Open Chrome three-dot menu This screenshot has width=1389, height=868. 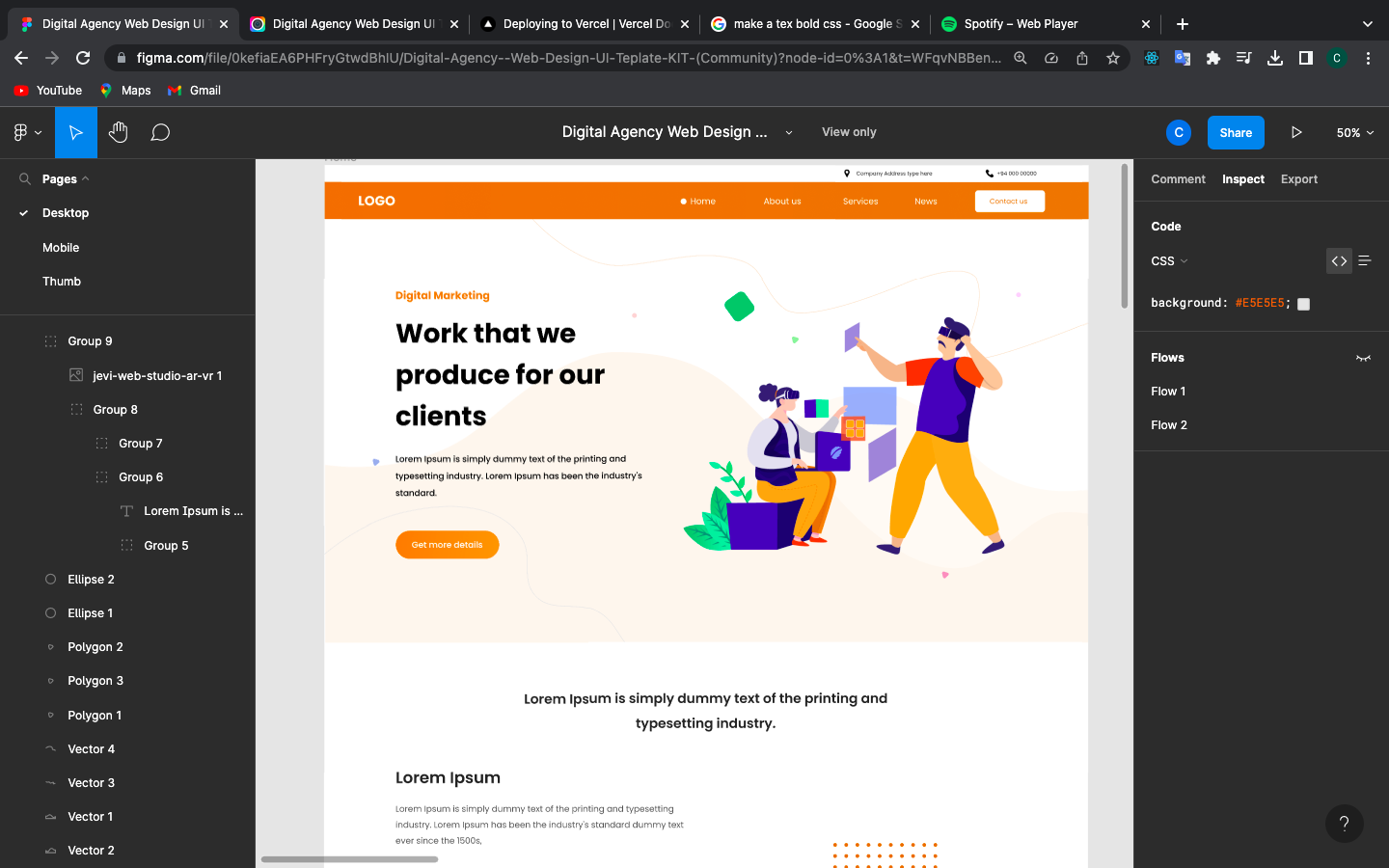coord(1368,58)
